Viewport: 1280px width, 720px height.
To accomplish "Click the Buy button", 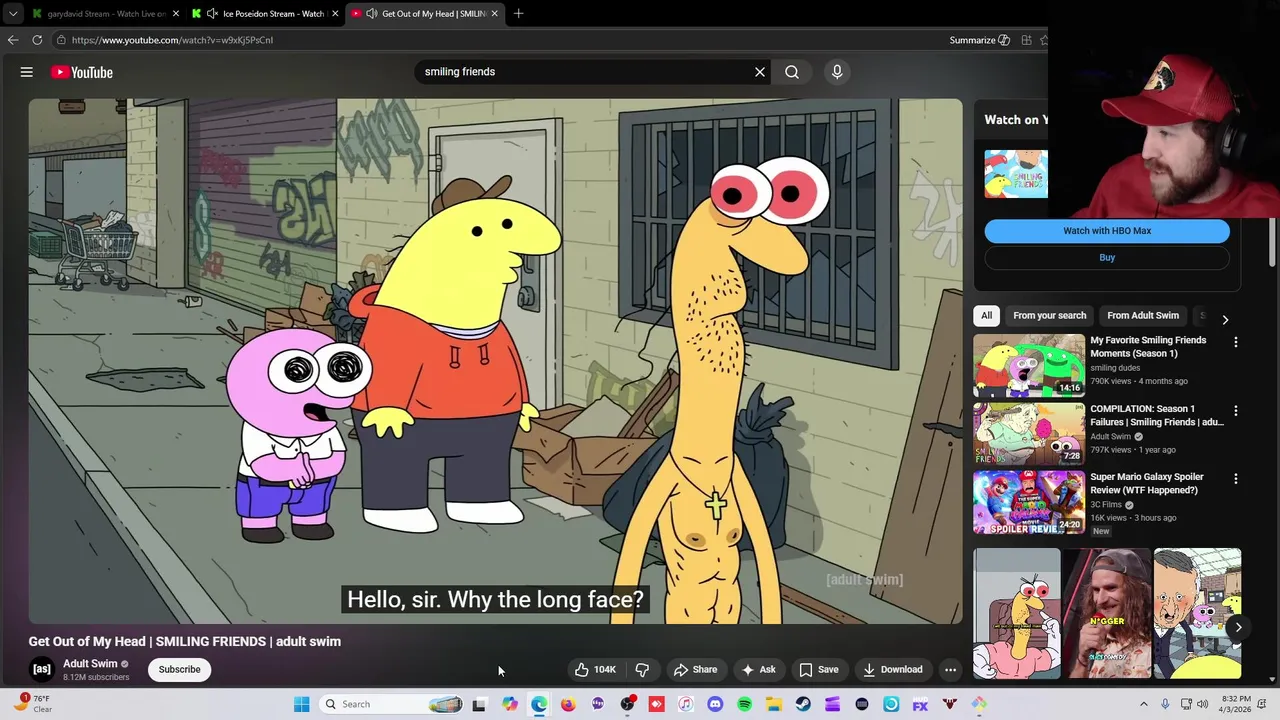I will (1107, 258).
